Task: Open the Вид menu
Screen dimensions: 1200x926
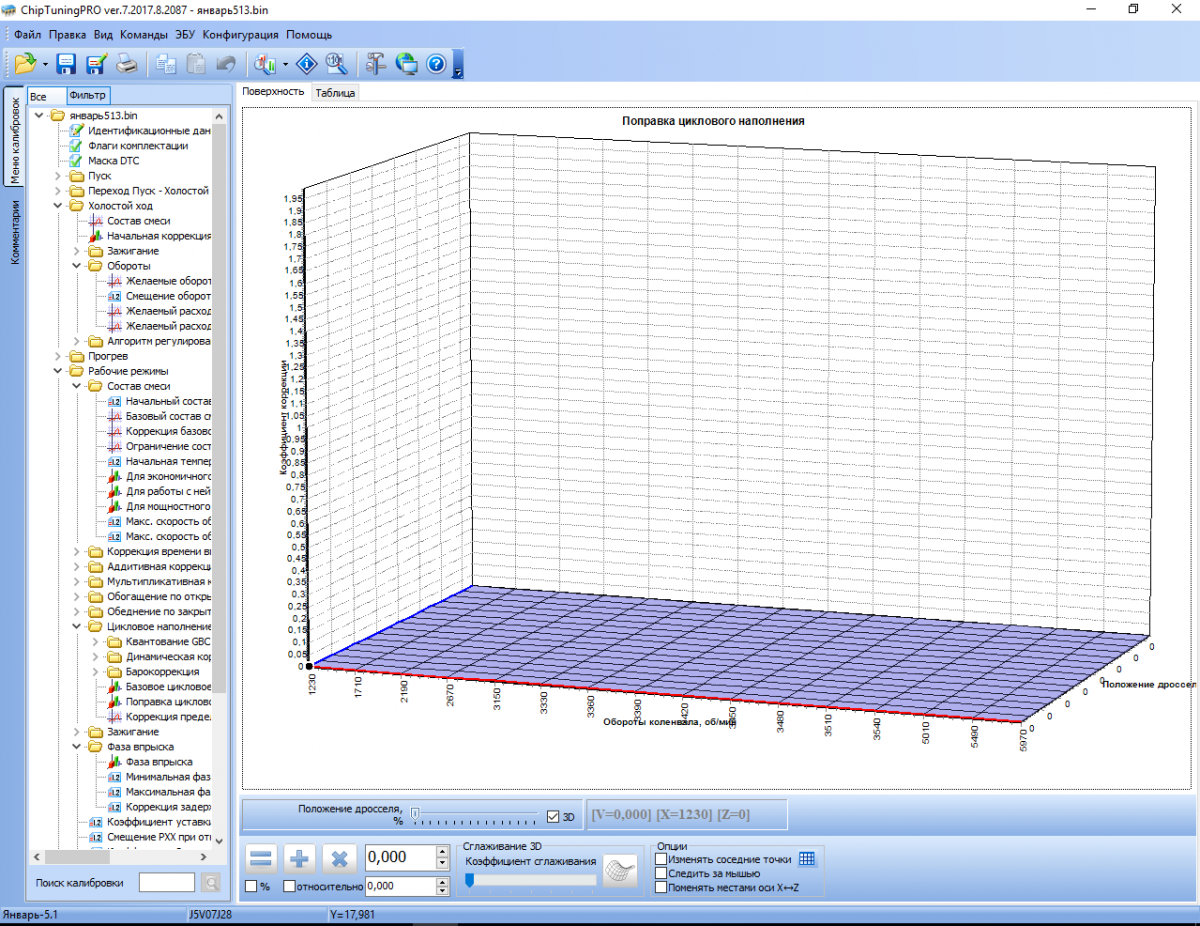Action: [x=103, y=34]
